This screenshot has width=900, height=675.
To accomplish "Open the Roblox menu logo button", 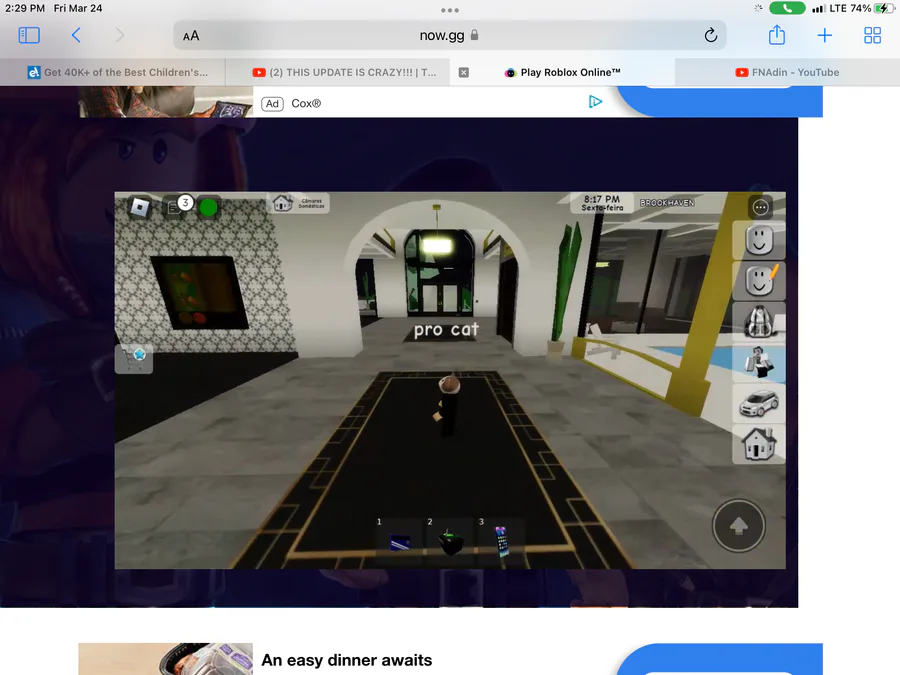I will click(139, 207).
